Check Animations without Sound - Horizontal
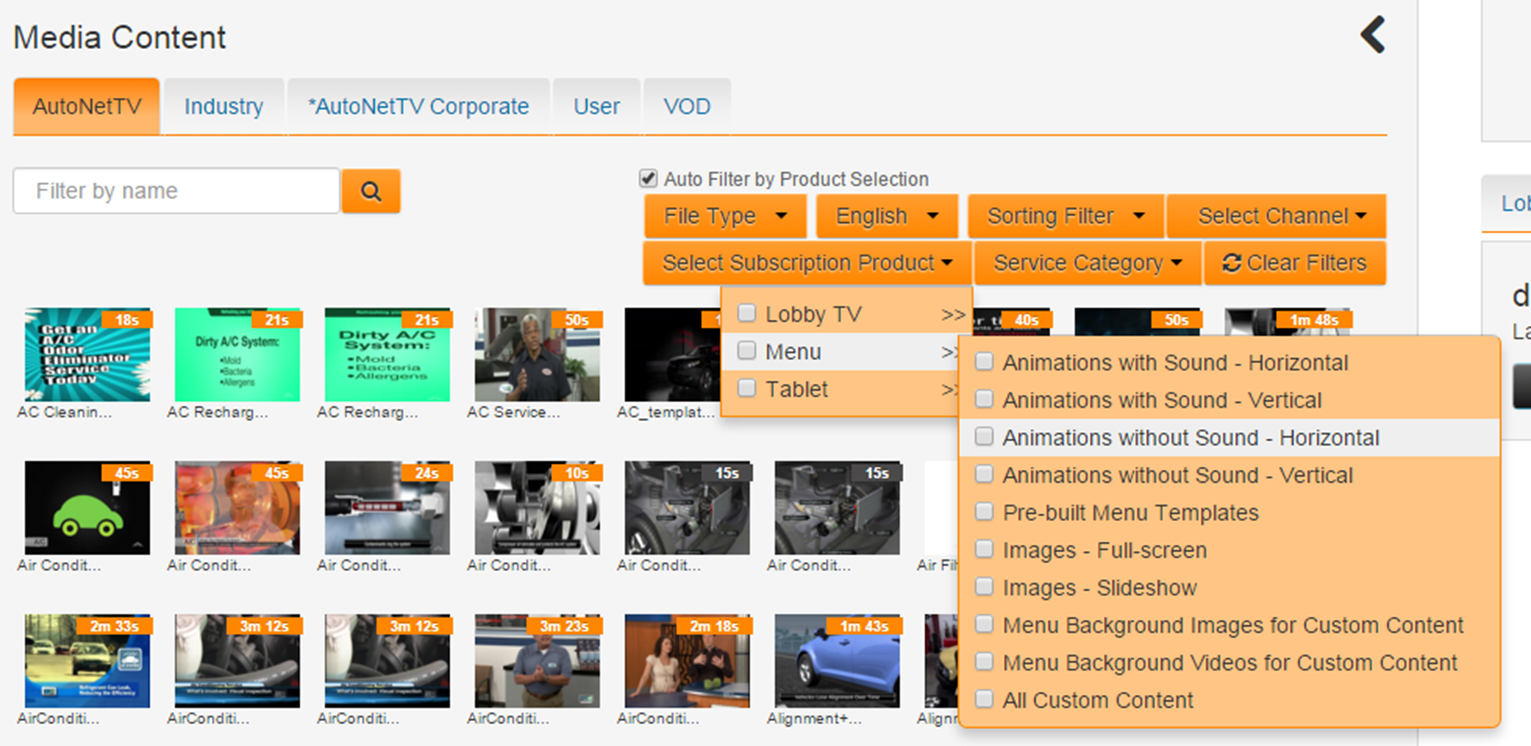 985,437
